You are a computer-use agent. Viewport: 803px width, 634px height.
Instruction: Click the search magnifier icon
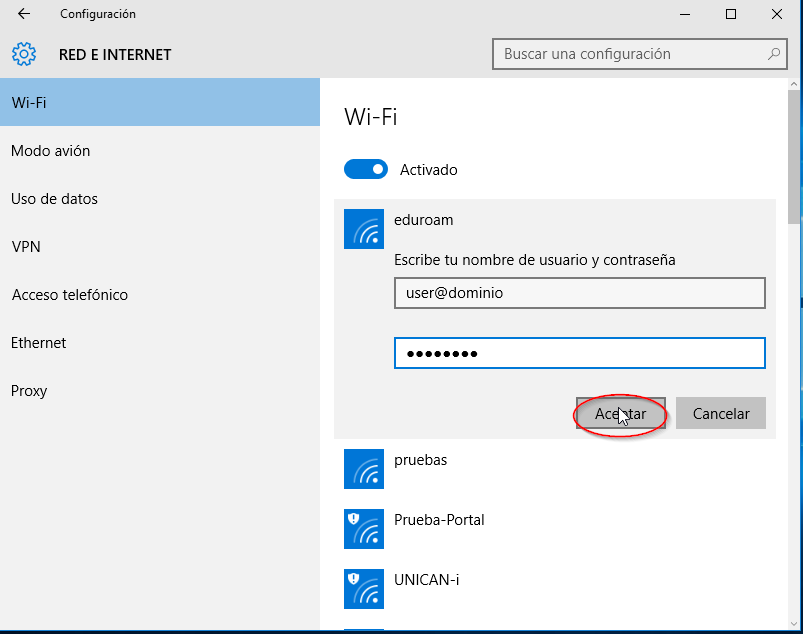click(x=774, y=54)
